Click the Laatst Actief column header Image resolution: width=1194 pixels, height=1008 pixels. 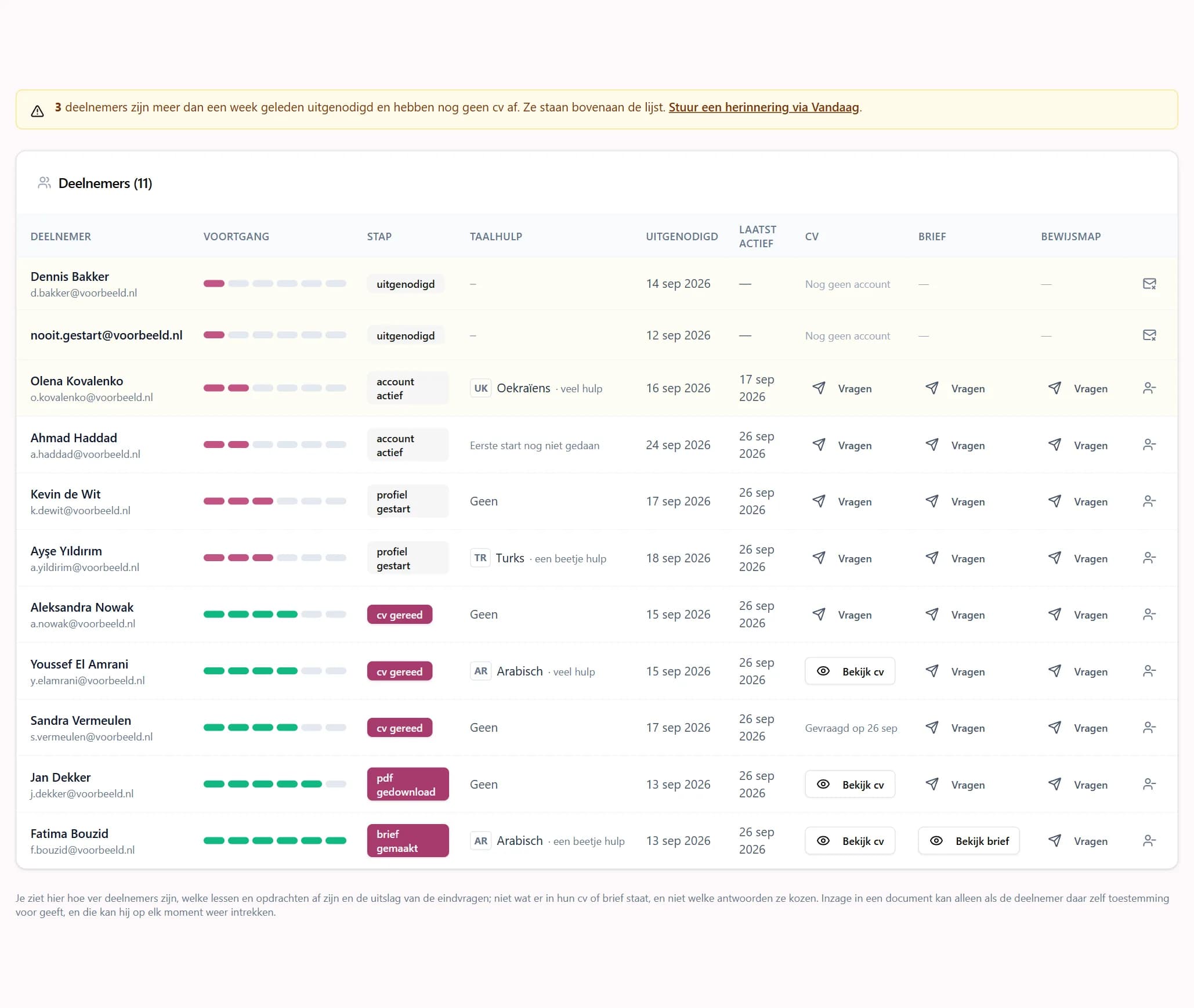[x=757, y=237]
